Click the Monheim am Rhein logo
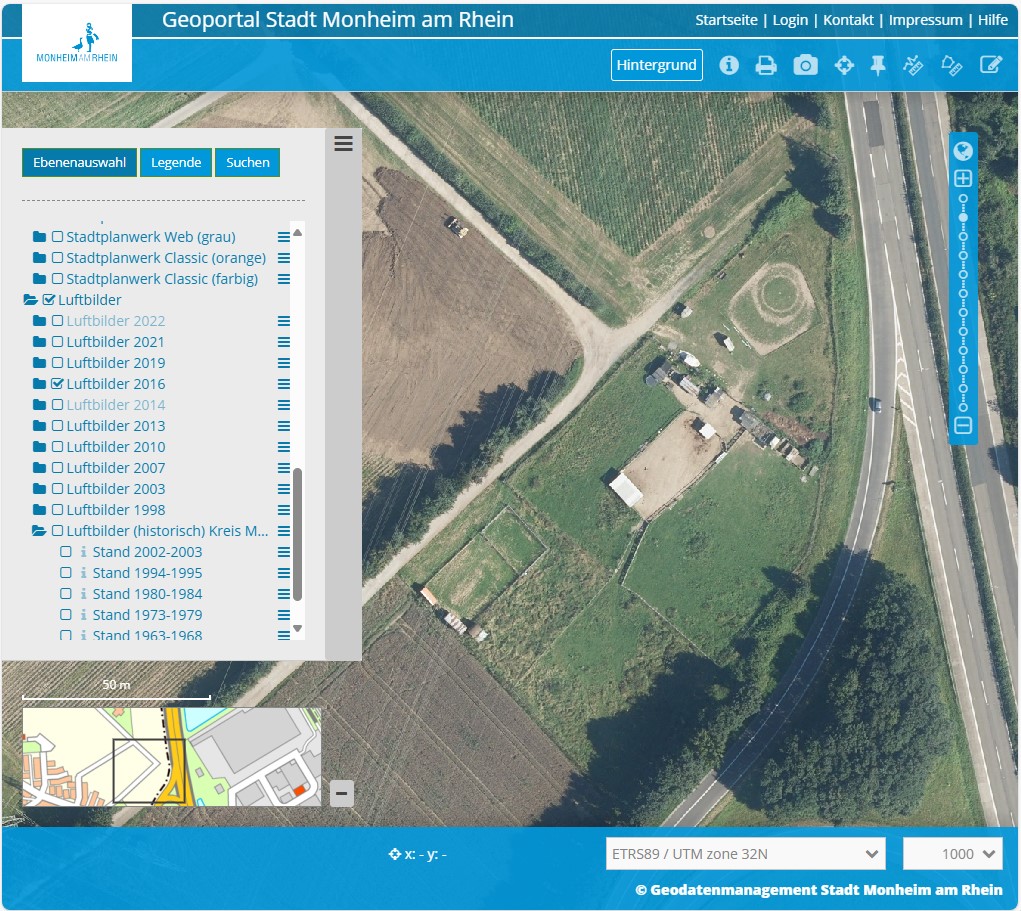This screenshot has width=1021, height=911. pyautogui.click(x=77, y=43)
